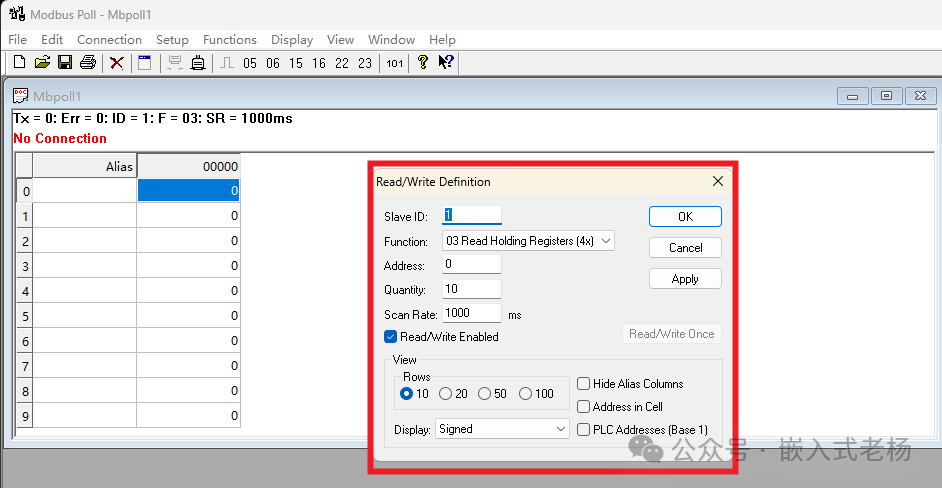This screenshot has width=942, height=488.
Task: Select the 20 rows radio button
Action: click(x=445, y=394)
